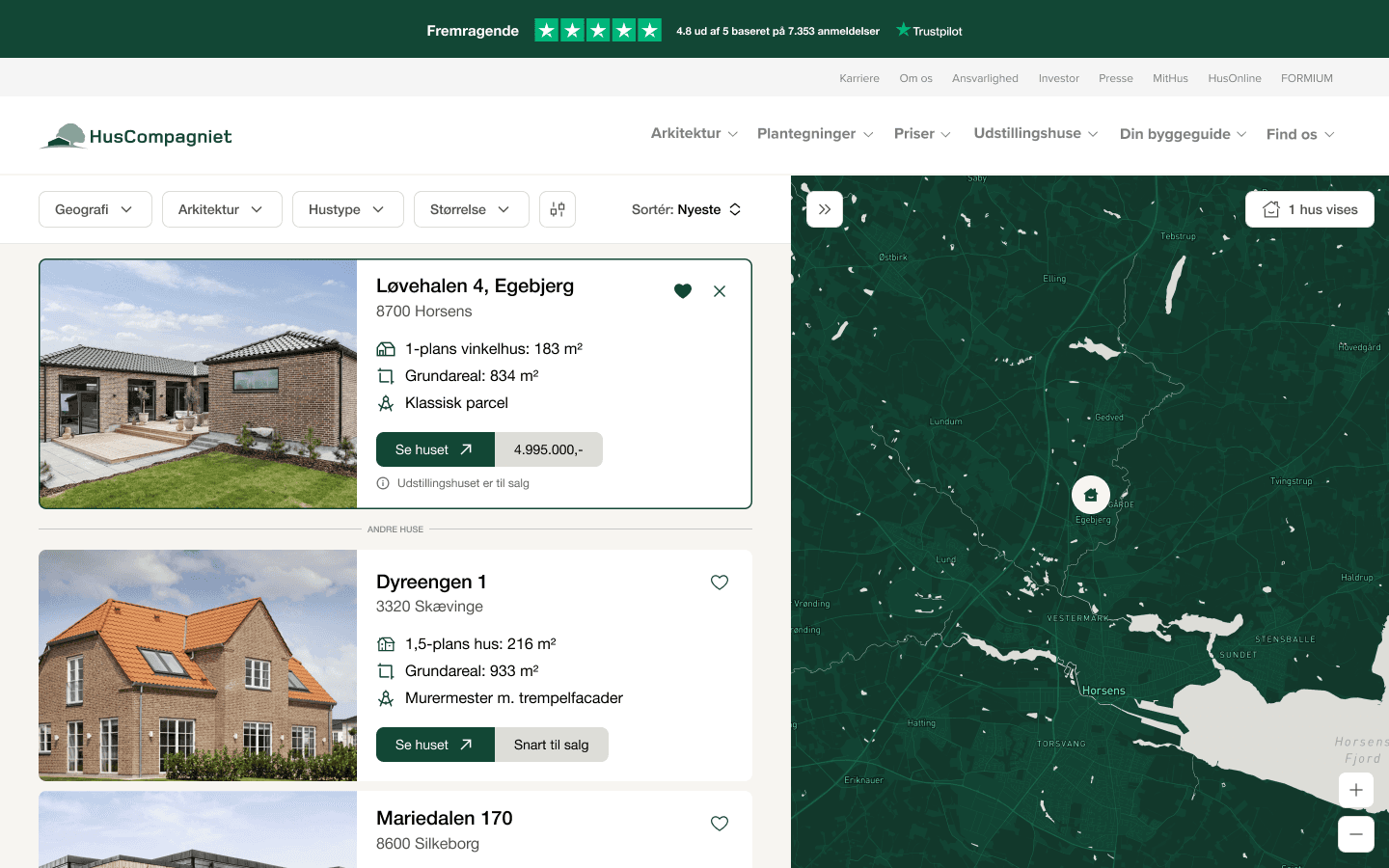Screen dimensions: 1389x868
Task: Click Se huset for Løvehalen 4
Action: coord(435,449)
